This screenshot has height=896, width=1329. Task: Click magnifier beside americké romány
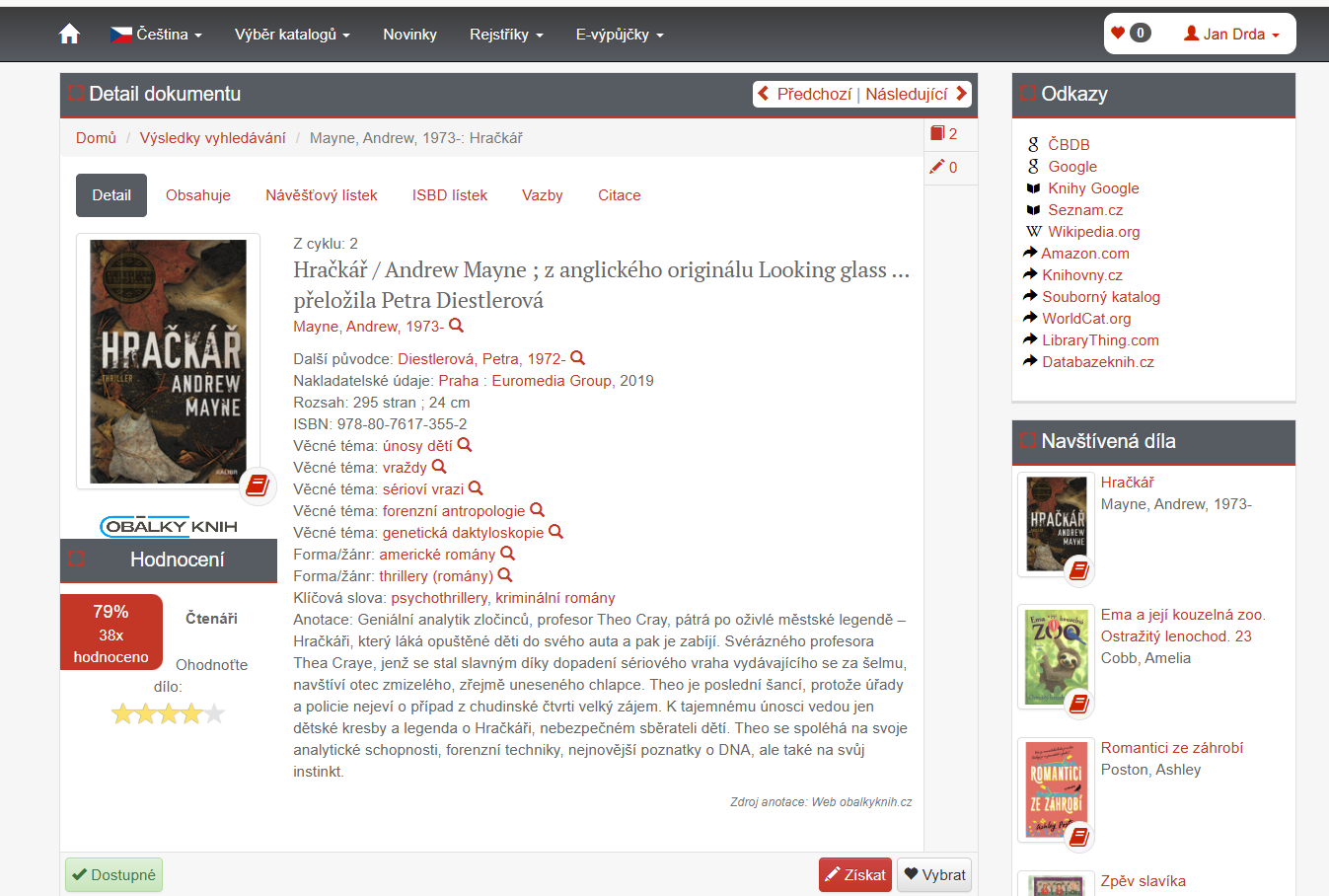pos(507,554)
